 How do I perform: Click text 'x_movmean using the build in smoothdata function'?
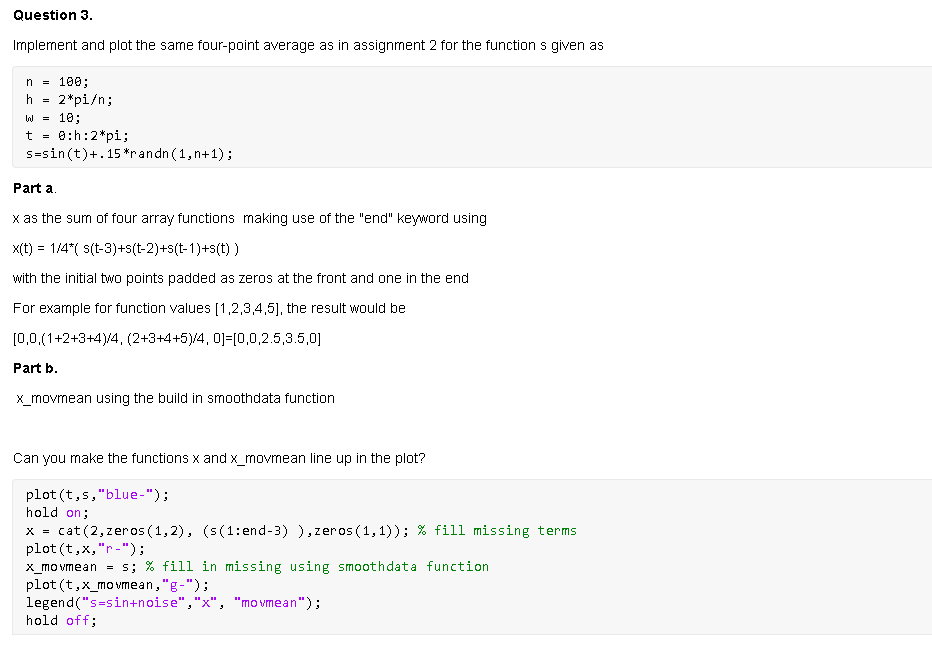click(x=175, y=398)
